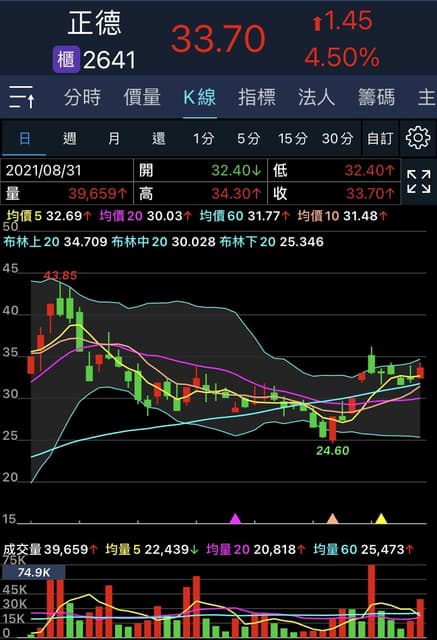
Task: Tap the 74.9K volume scale label
Action: pyautogui.click(x=33, y=572)
